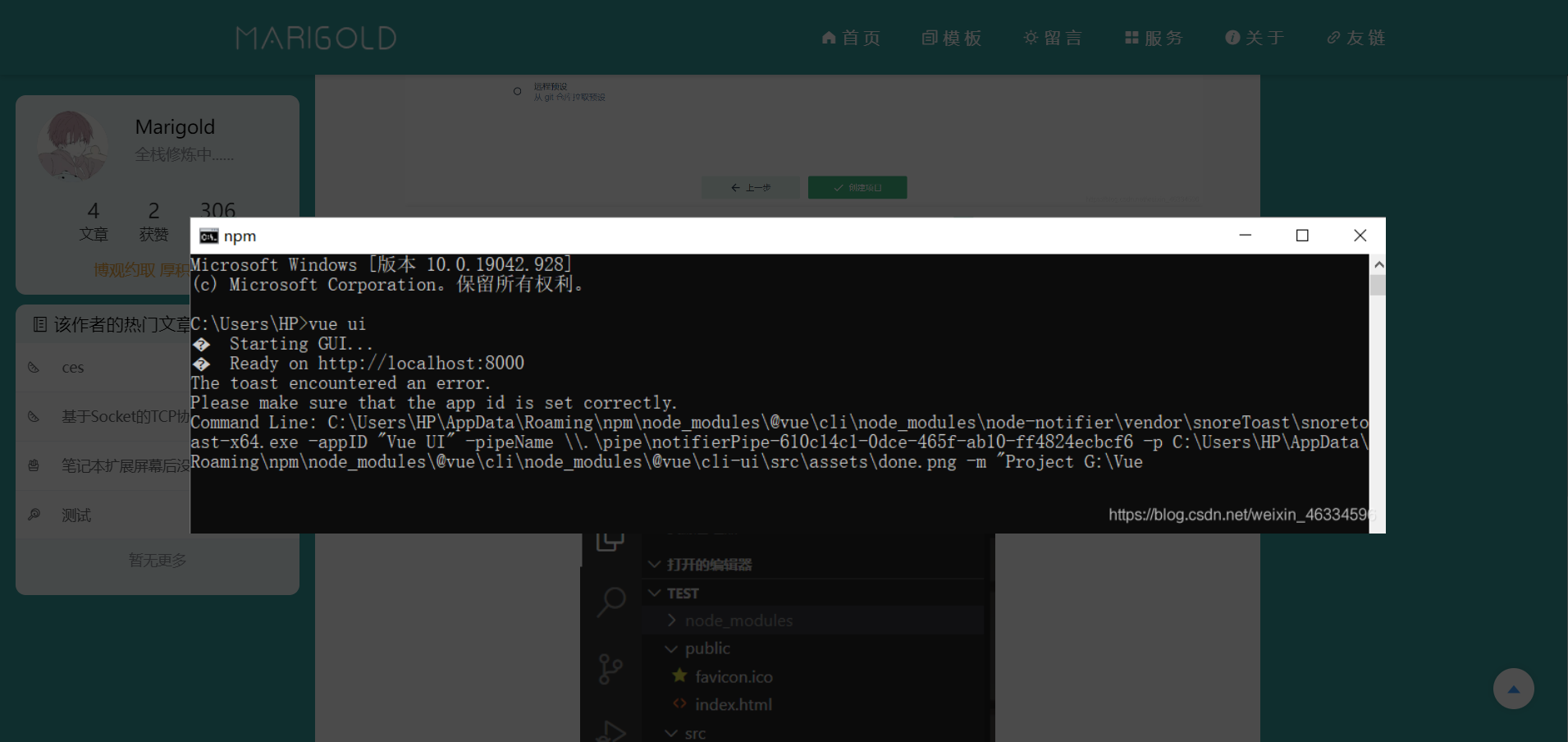Open the 服务 nav item
The width and height of the screenshot is (1568, 742).
pyautogui.click(x=1154, y=38)
